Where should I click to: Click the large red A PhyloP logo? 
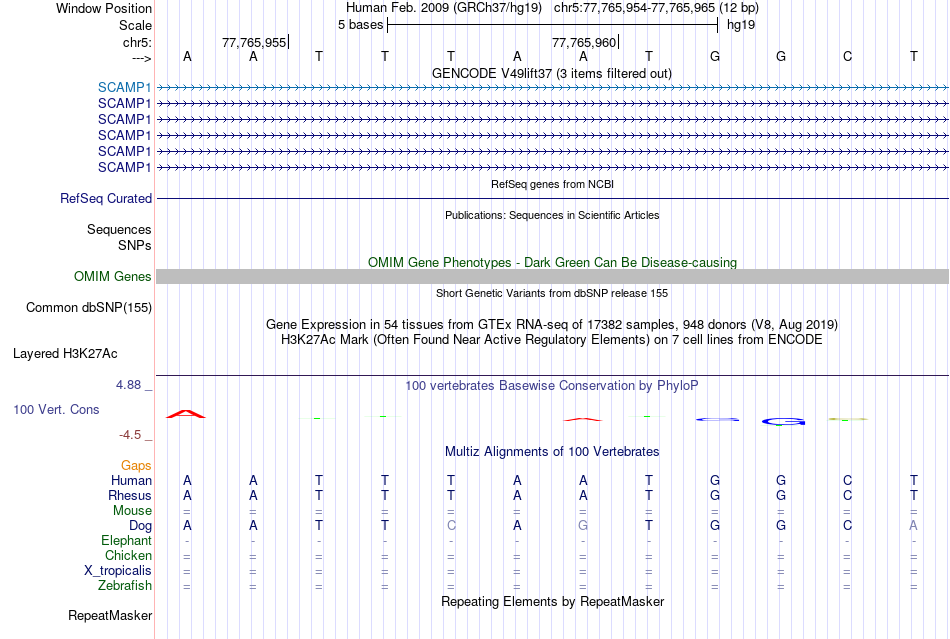(186, 414)
